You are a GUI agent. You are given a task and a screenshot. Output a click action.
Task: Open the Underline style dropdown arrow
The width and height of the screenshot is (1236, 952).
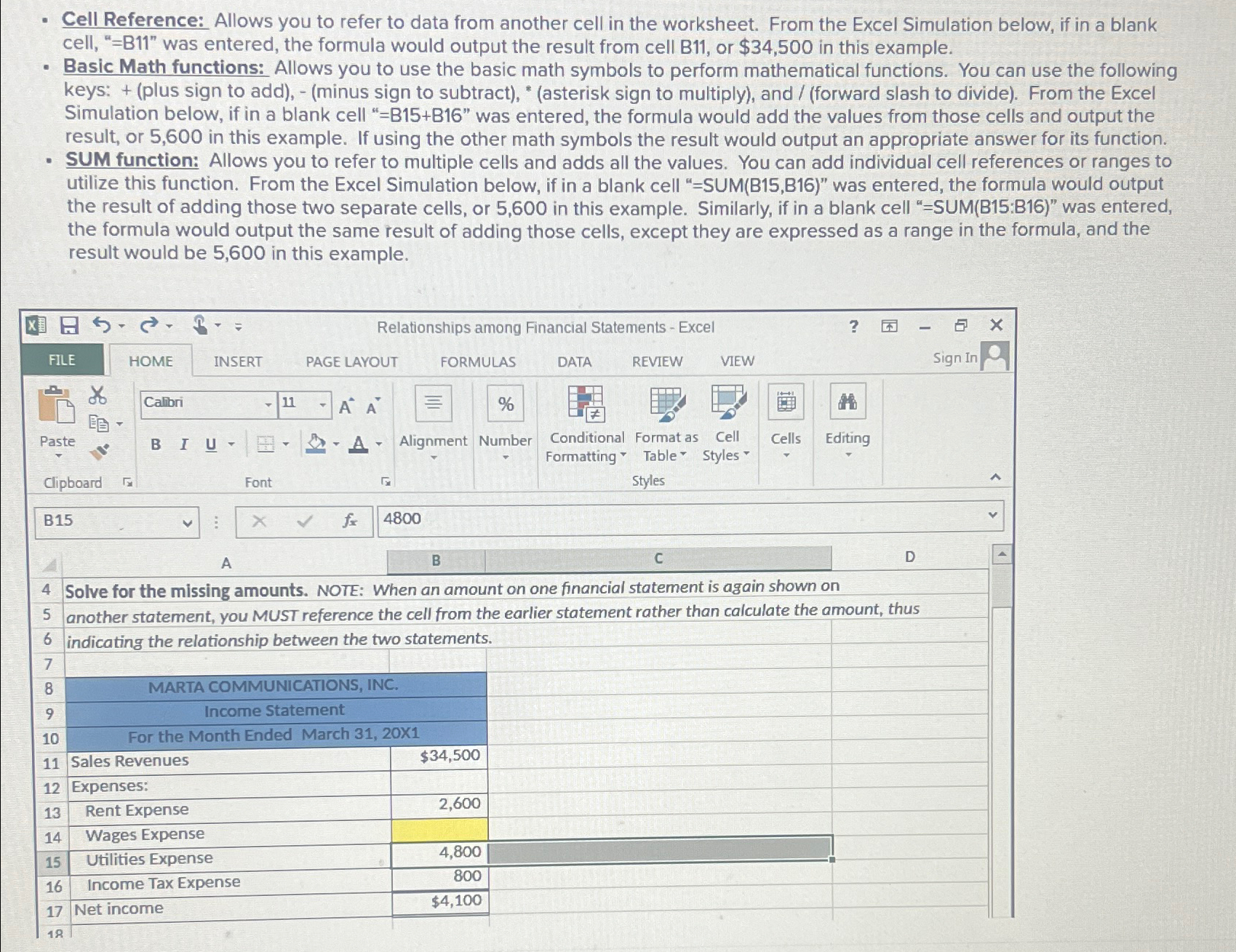pos(231,444)
